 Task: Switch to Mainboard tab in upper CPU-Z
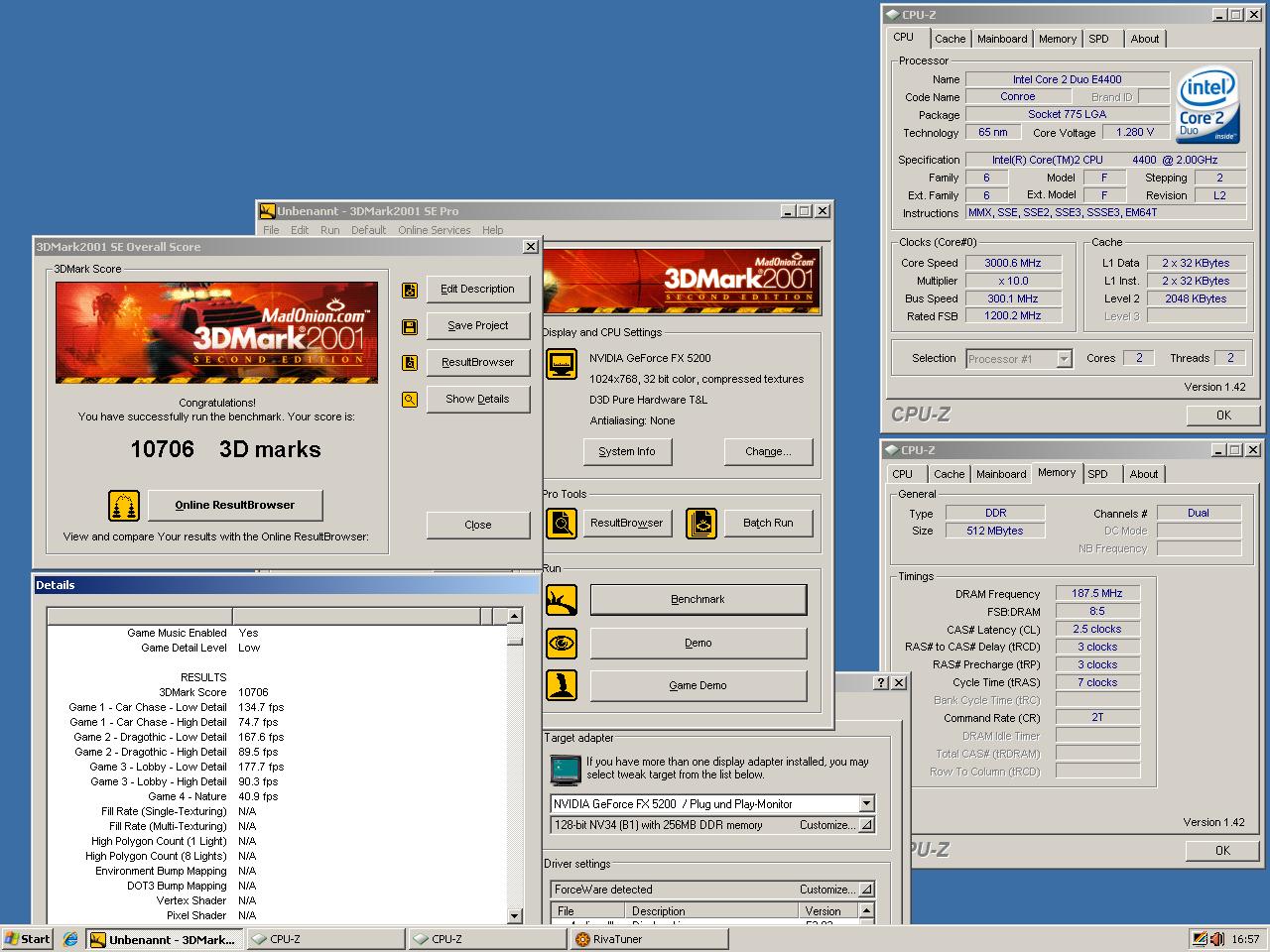[1002, 39]
